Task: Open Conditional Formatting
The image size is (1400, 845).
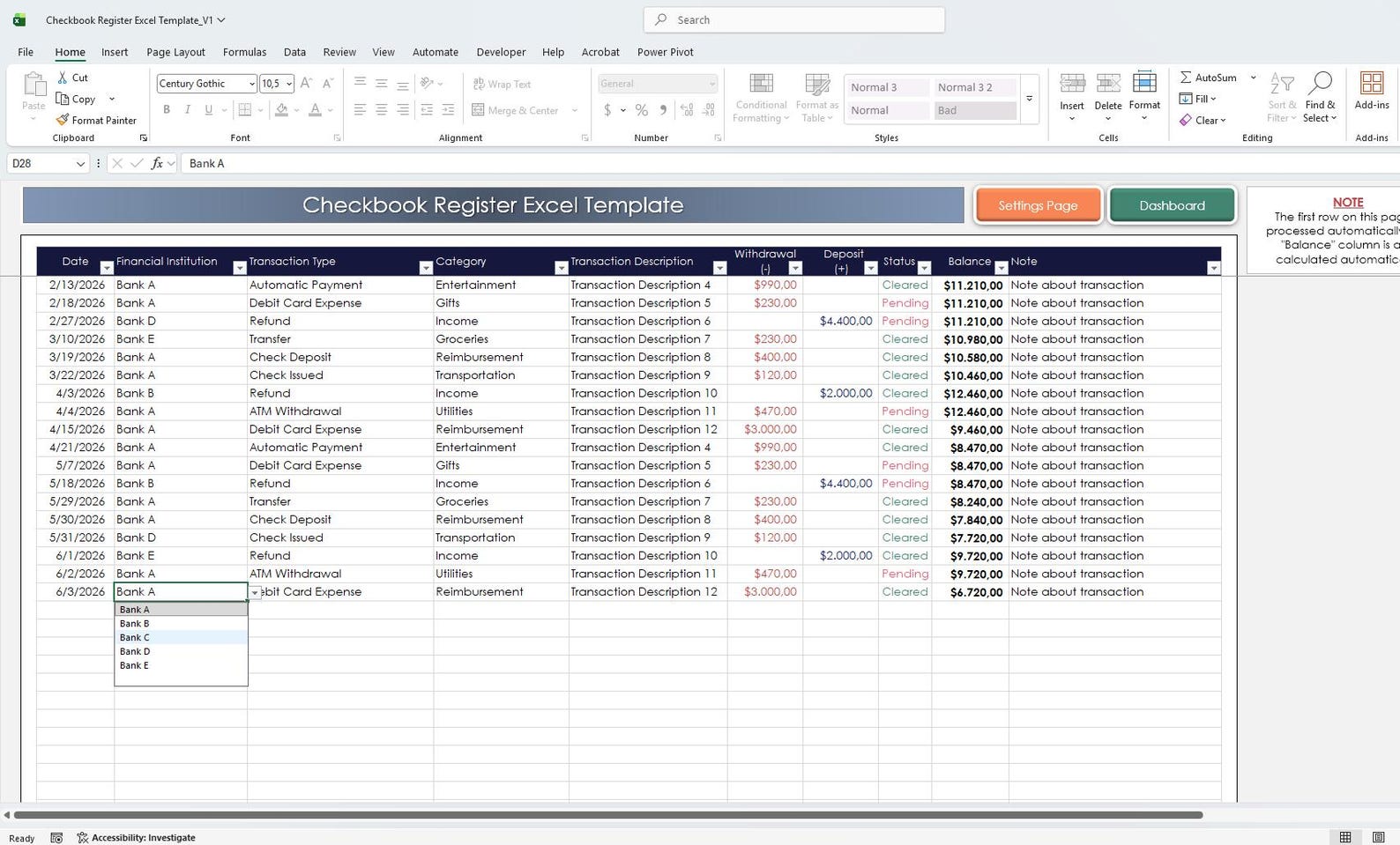Action: click(761, 97)
